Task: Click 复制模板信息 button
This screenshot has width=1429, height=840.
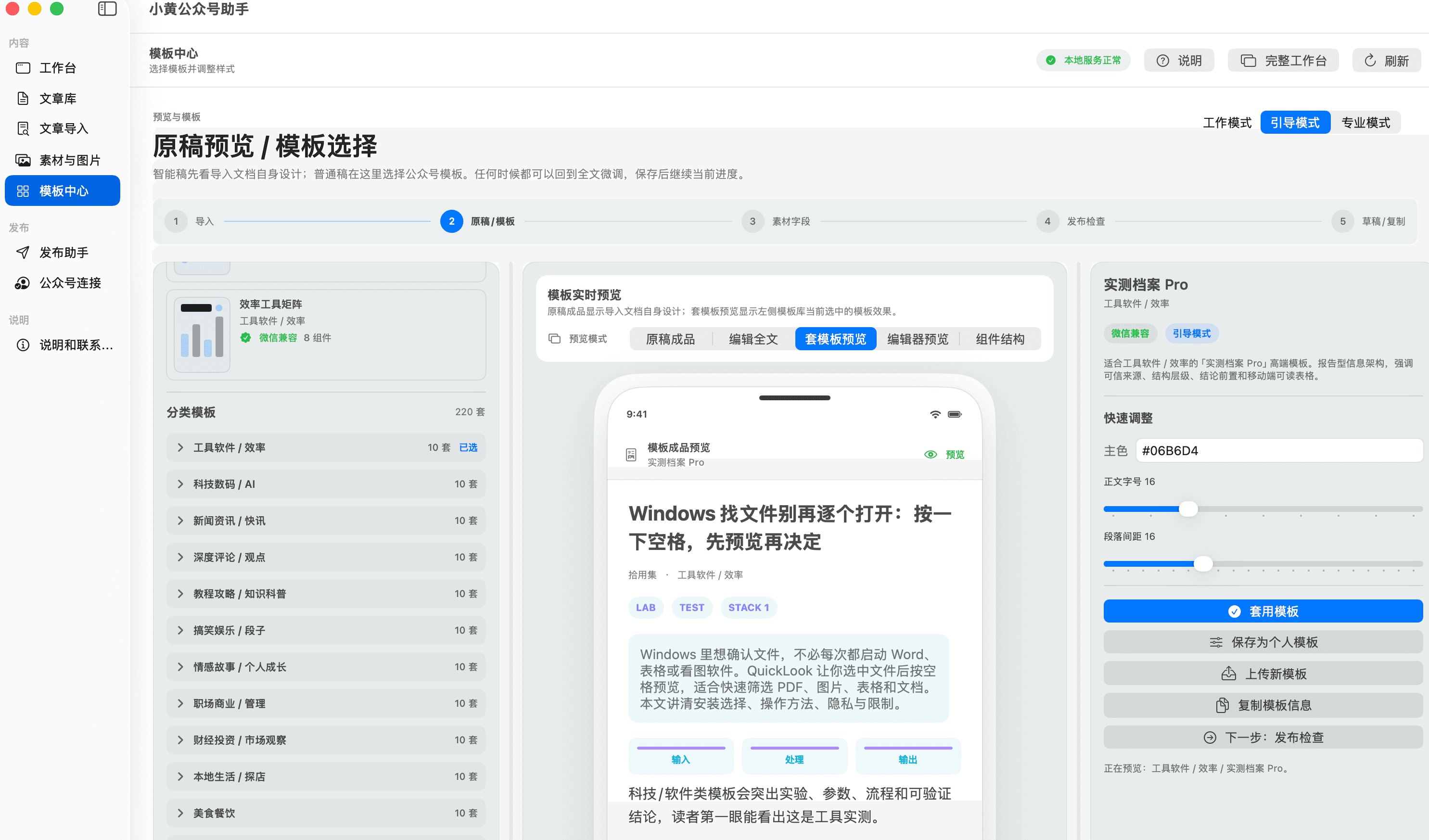Action: 1263,705
